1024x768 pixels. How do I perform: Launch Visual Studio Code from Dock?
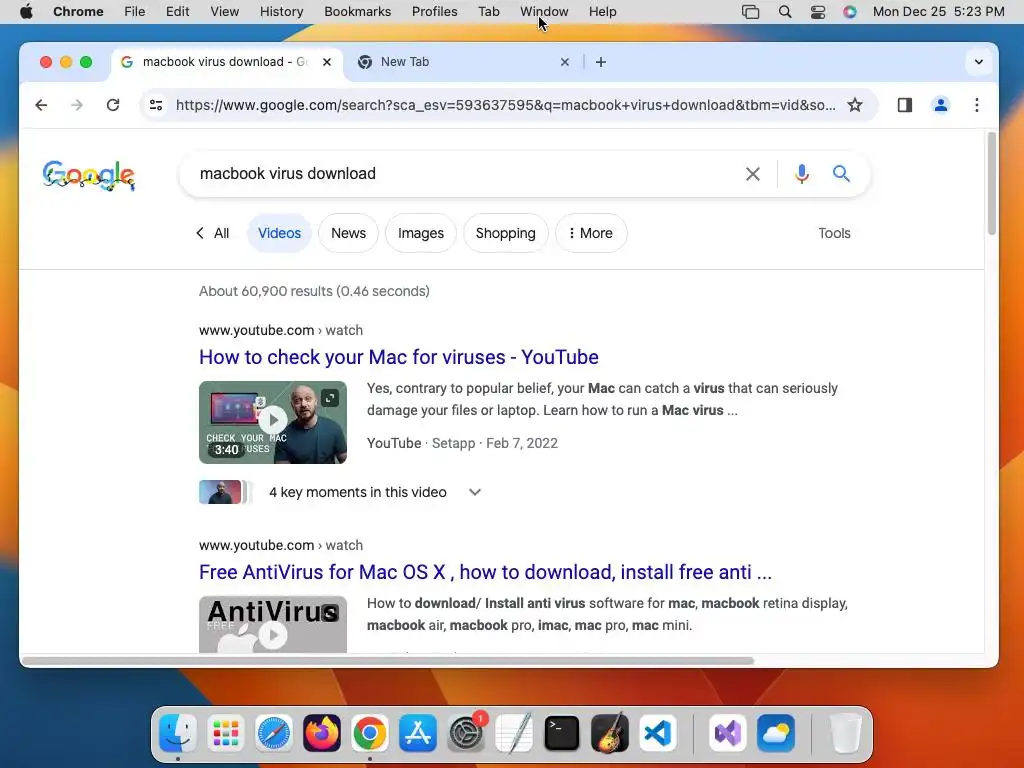pyautogui.click(x=658, y=733)
